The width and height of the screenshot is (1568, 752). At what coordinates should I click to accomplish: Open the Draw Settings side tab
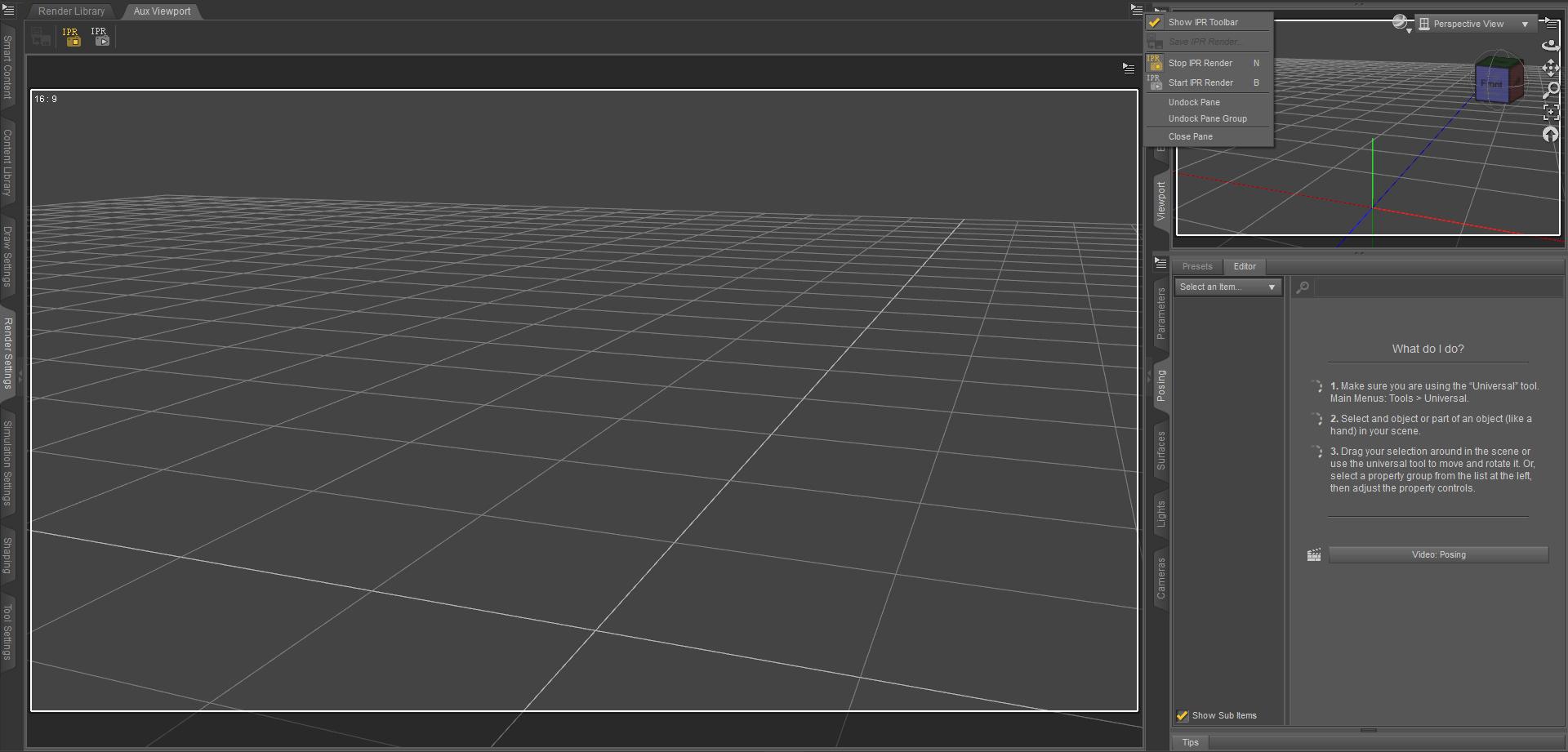[7, 256]
